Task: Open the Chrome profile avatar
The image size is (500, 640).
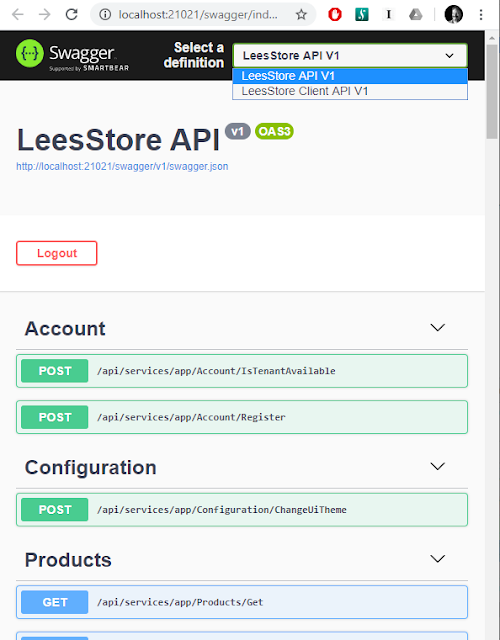Action: pyautogui.click(x=453, y=15)
